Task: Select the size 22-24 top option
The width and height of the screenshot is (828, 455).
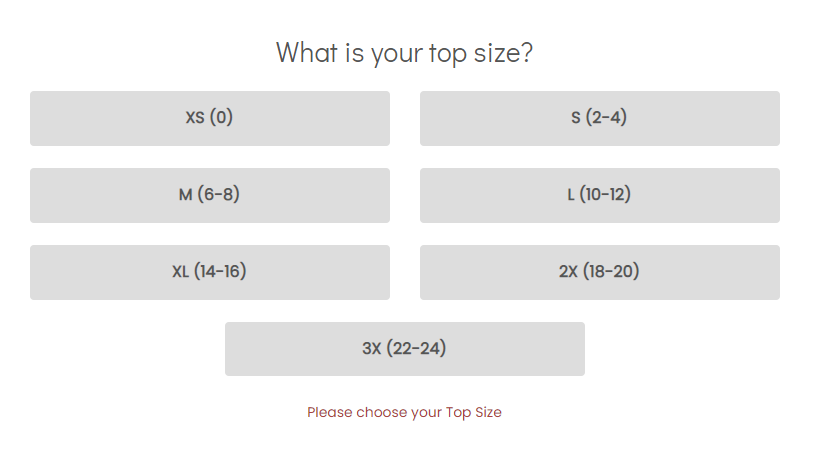Action: click(404, 349)
